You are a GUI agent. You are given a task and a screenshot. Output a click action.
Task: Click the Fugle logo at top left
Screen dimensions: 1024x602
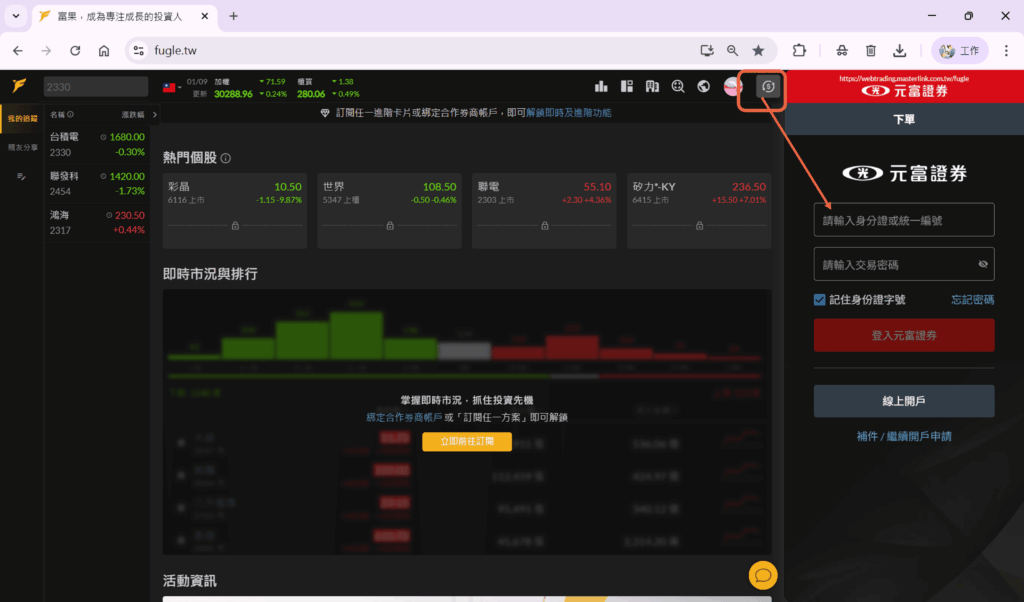pos(19,86)
